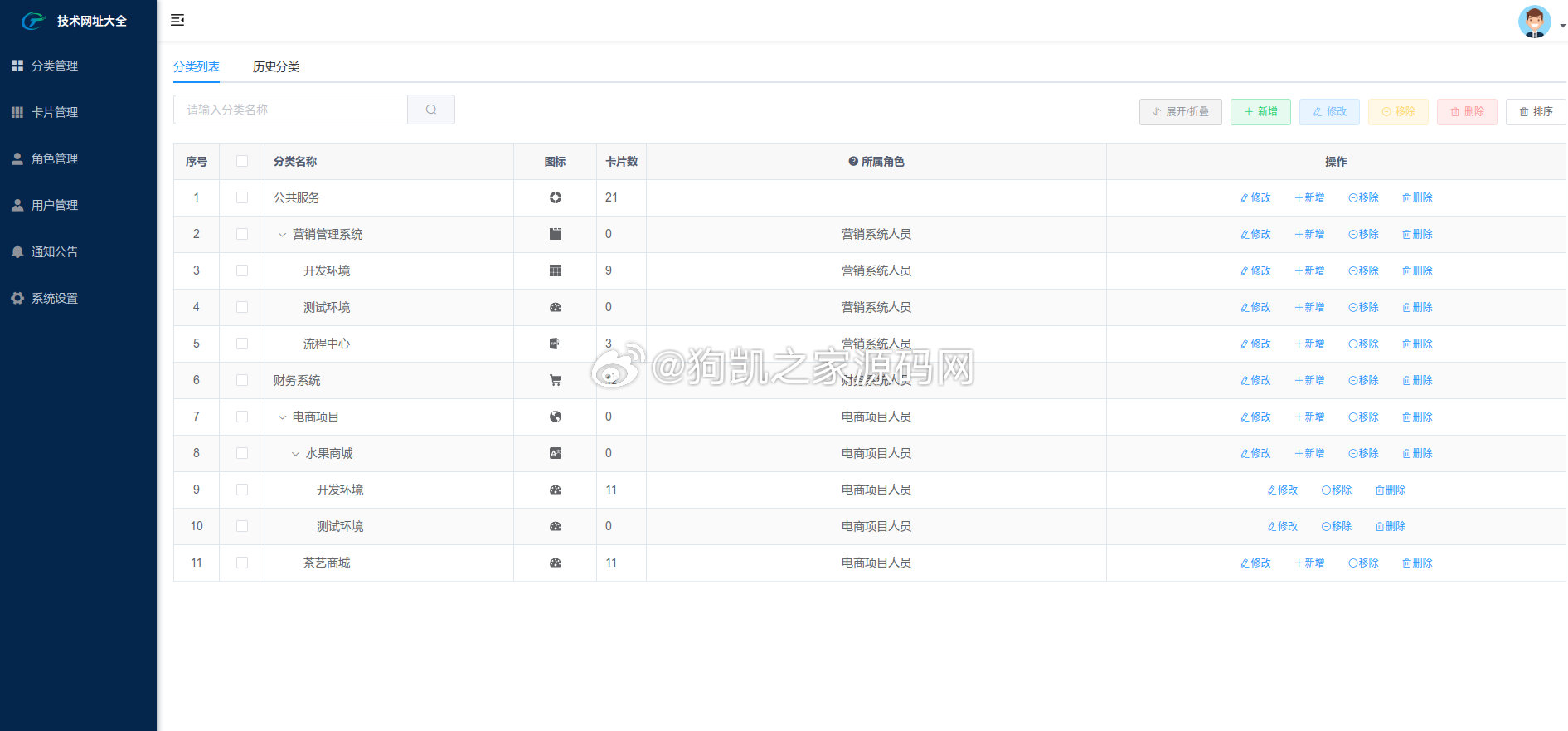Click 删除 link in 财务系统 row

1417,380
